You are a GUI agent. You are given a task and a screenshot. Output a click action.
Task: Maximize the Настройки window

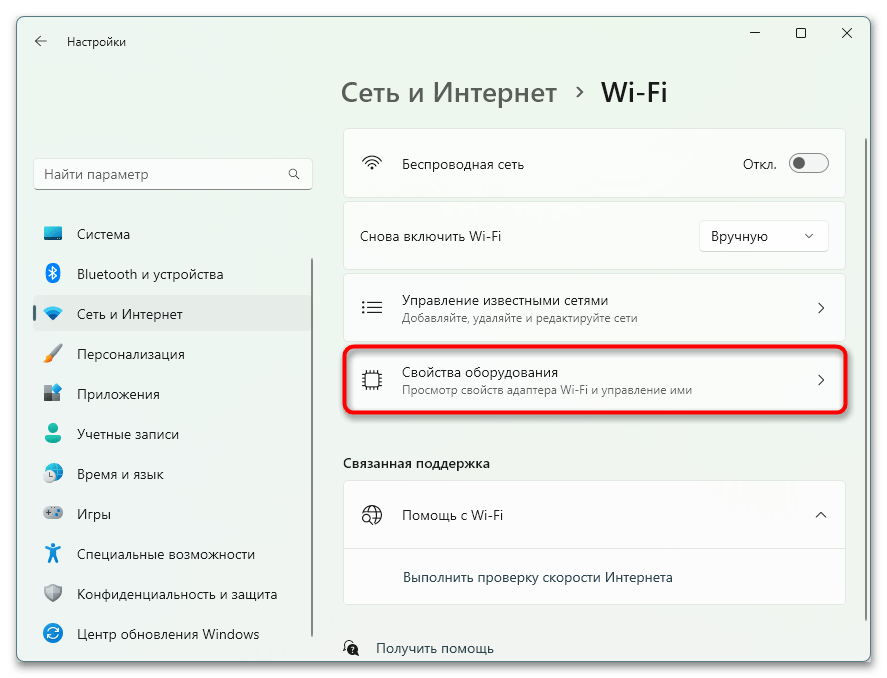pos(800,33)
